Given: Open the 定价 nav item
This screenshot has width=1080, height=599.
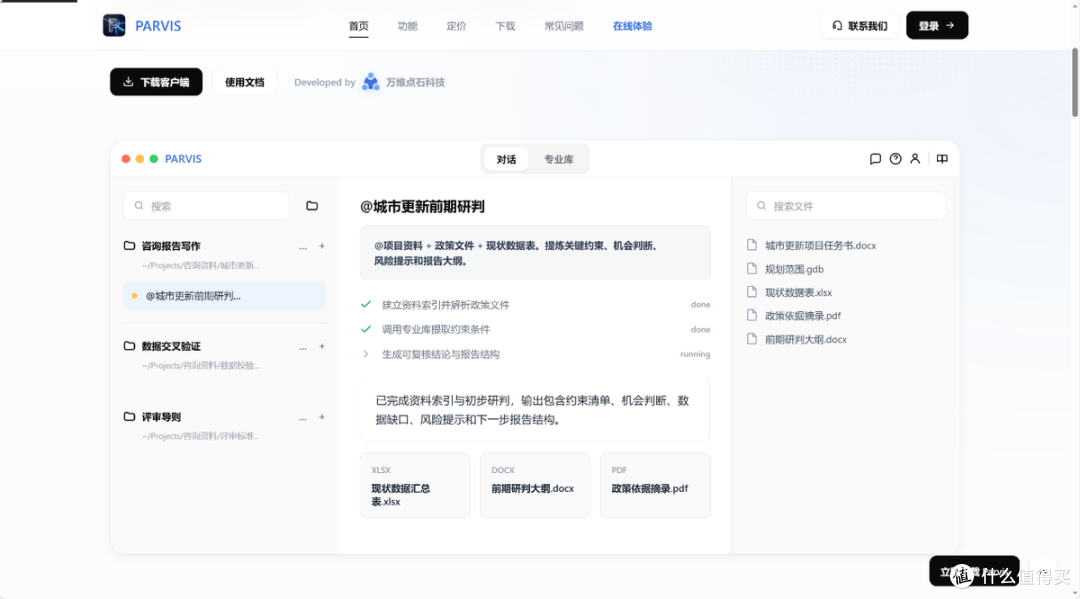Looking at the screenshot, I should [456, 26].
